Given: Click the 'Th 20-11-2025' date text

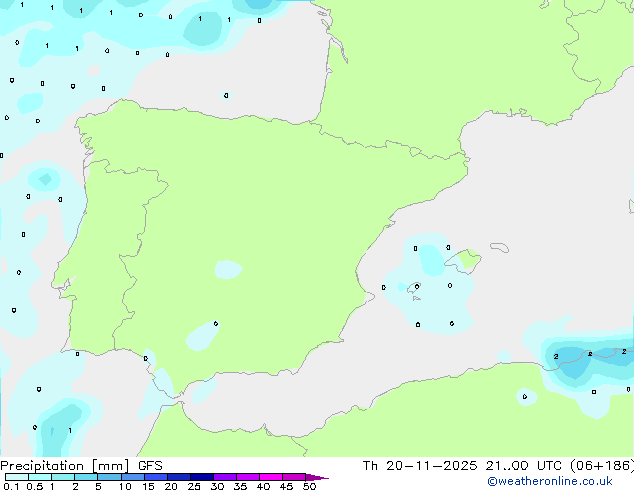Looking at the screenshot, I should (420, 466).
